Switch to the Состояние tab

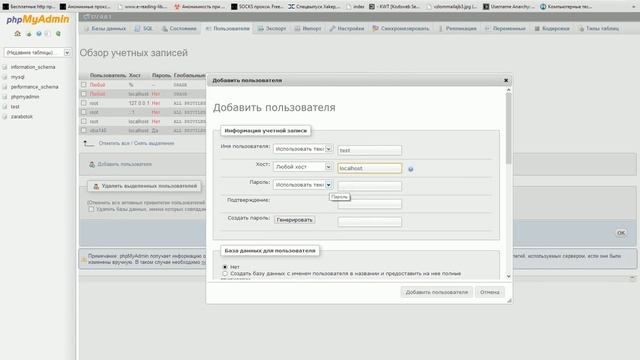(x=179, y=29)
